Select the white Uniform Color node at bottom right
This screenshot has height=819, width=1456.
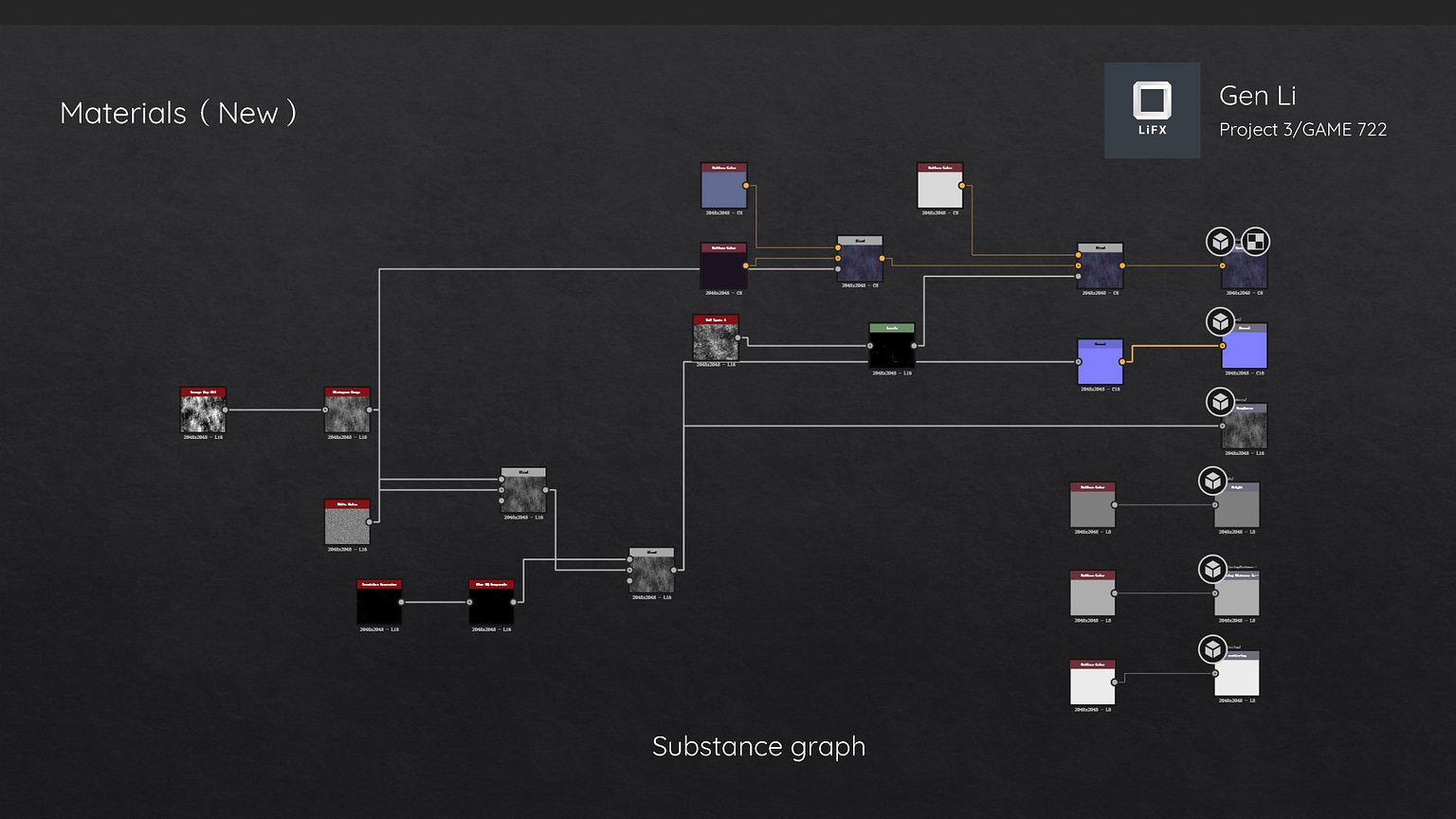1092,682
